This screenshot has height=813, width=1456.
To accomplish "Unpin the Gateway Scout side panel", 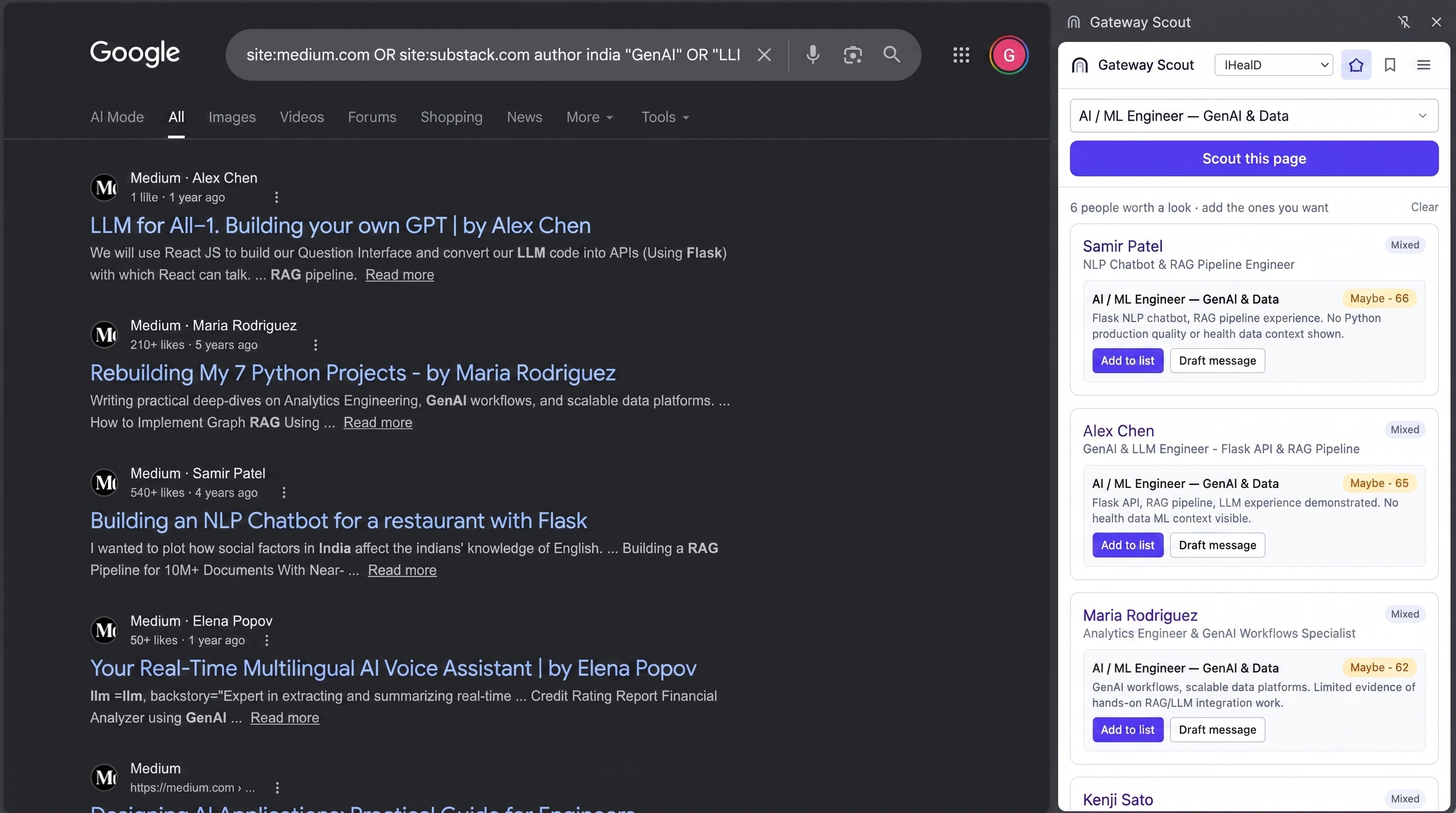I will [x=1404, y=22].
